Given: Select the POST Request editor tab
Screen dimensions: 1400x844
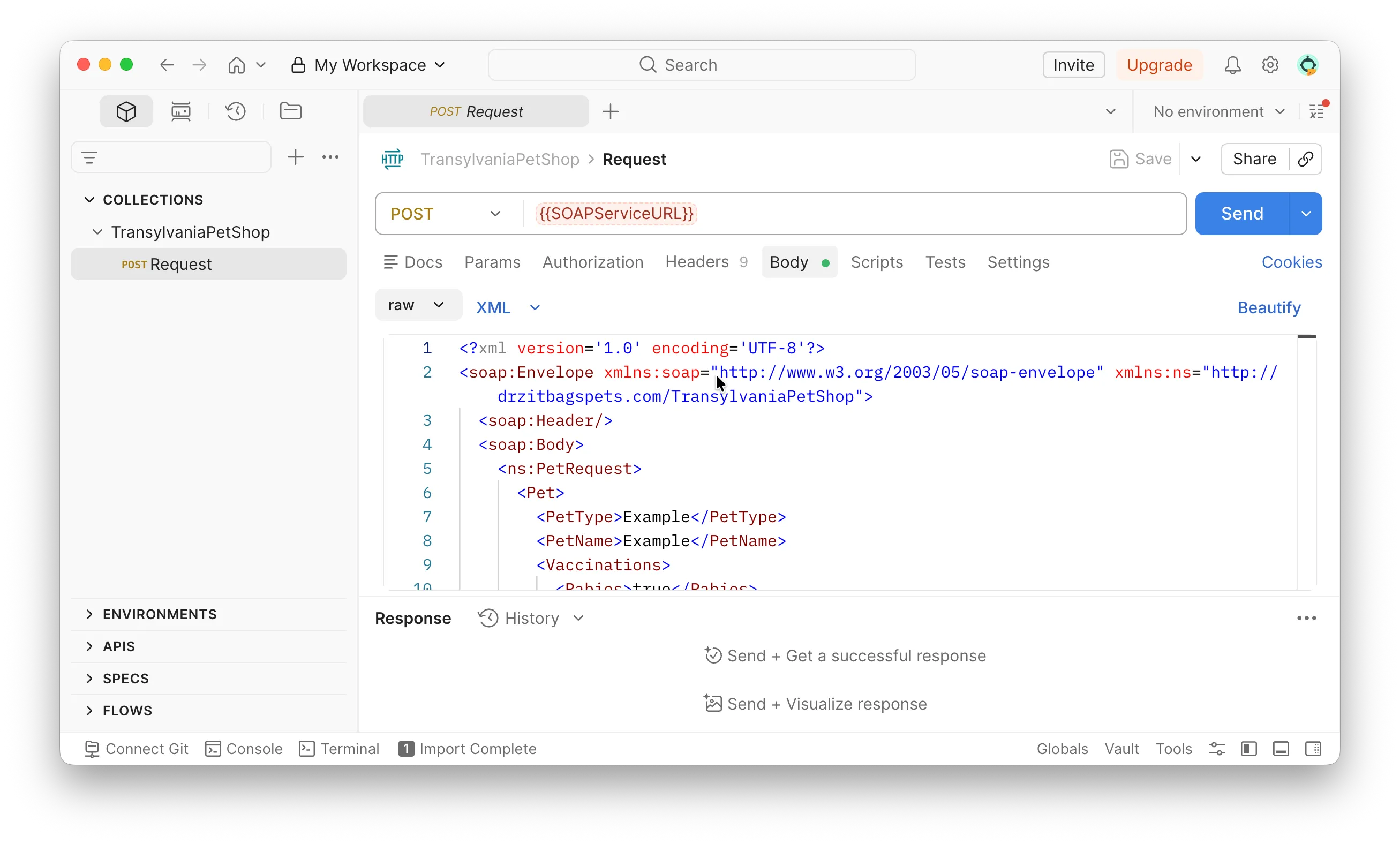Looking at the screenshot, I should tap(476, 111).
